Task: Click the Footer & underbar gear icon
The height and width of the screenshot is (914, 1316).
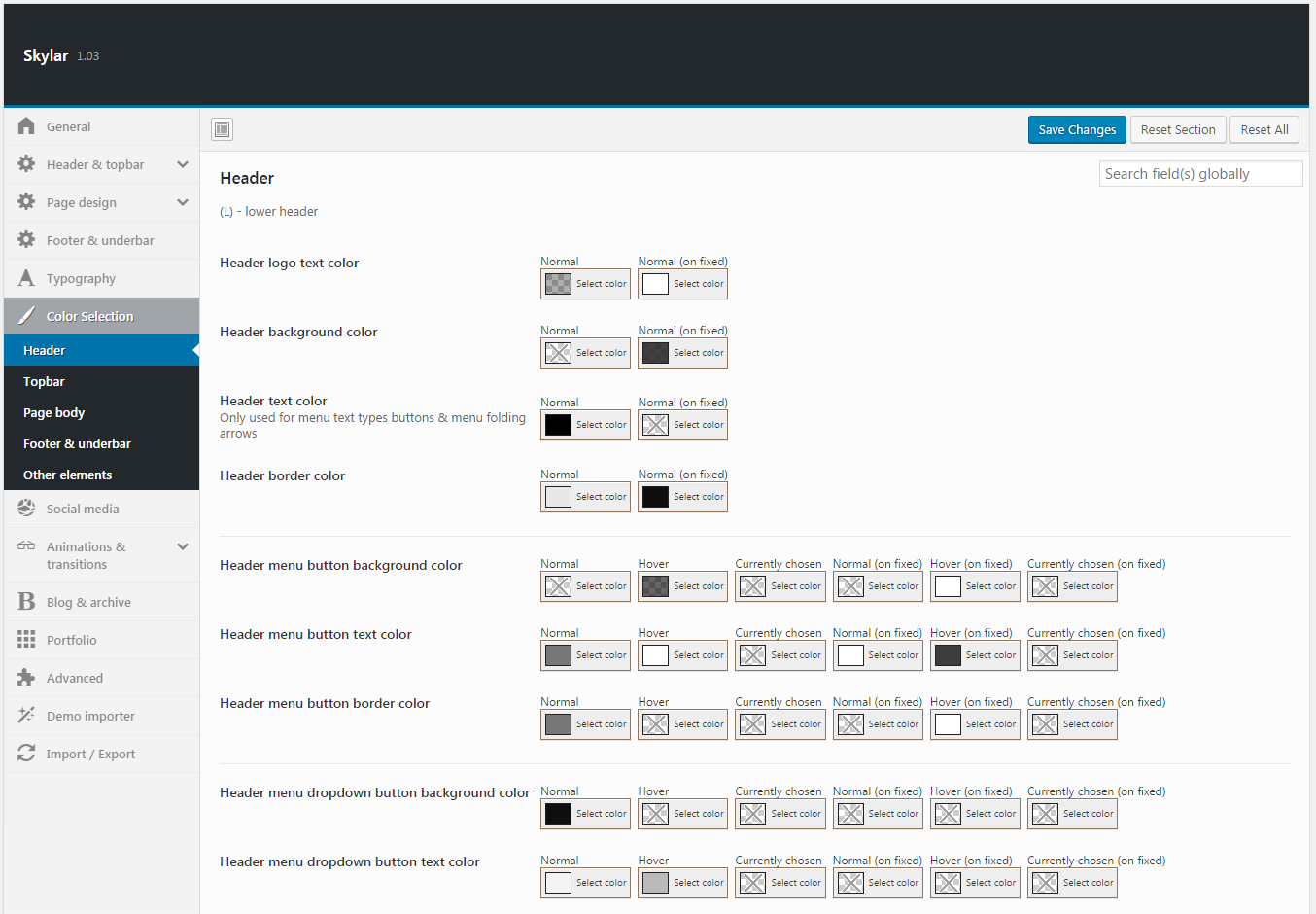Action: (x=26, y=240)
